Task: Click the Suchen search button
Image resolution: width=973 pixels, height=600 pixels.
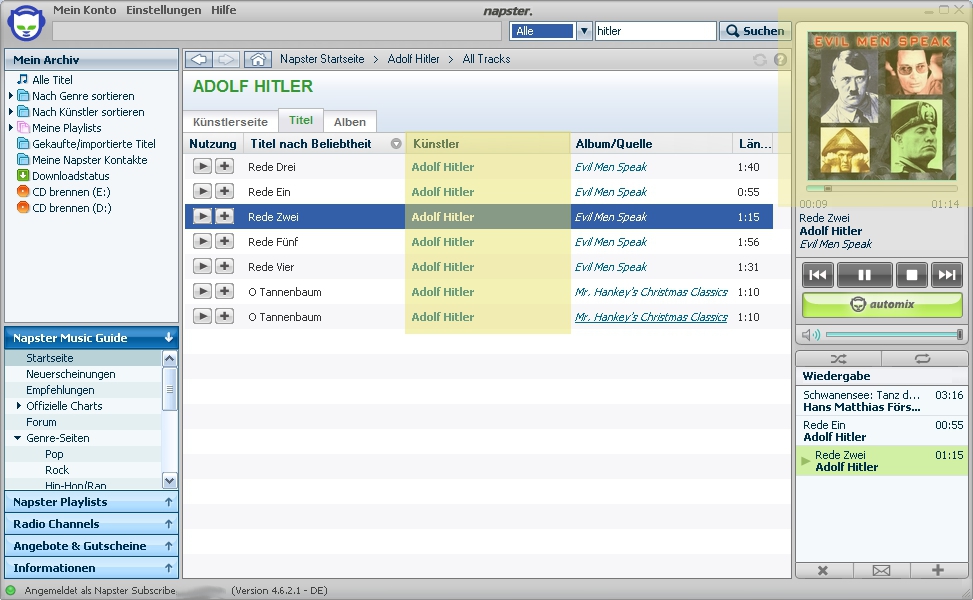Action: (755, 31)
